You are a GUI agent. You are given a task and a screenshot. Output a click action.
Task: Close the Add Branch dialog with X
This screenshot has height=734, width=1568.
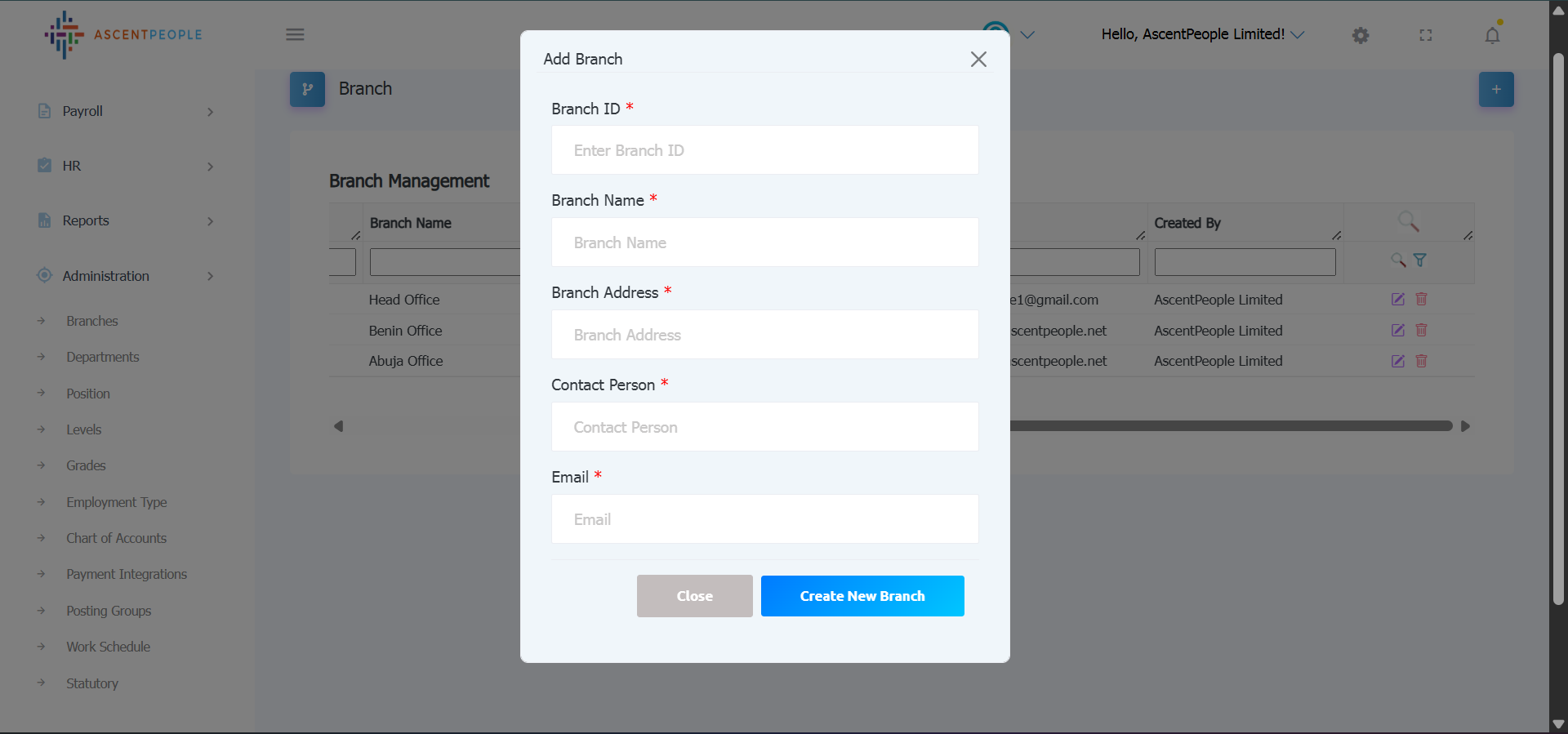pos(978,59)
